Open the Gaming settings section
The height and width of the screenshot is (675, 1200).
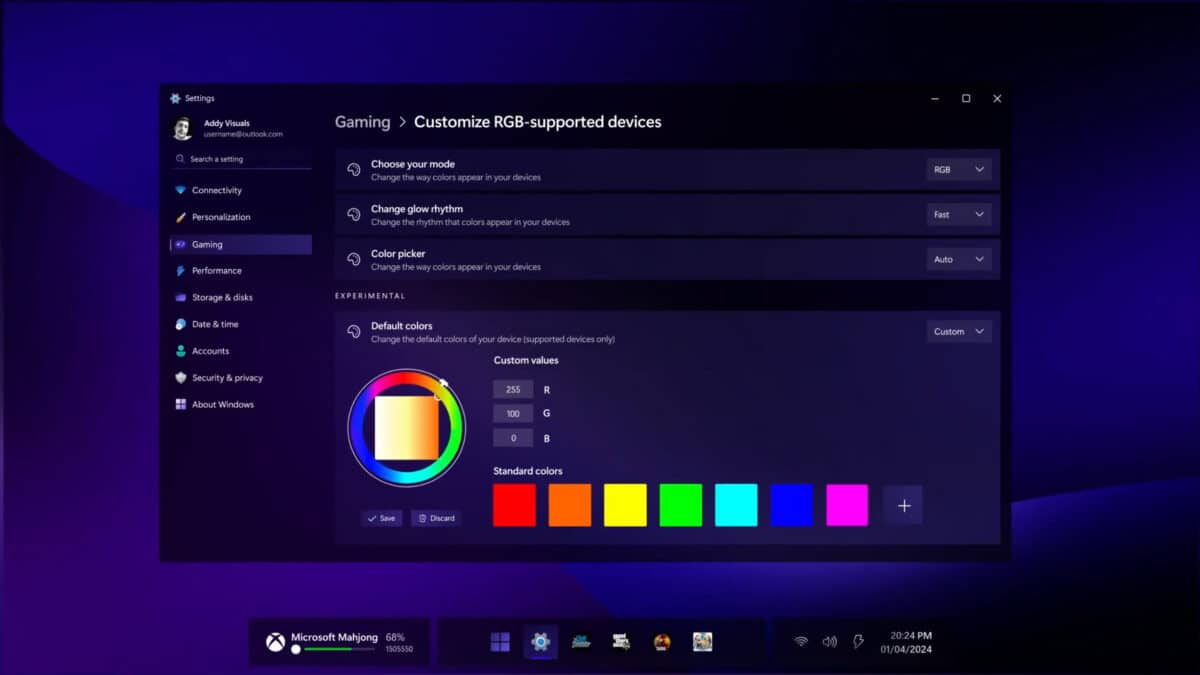207,244
